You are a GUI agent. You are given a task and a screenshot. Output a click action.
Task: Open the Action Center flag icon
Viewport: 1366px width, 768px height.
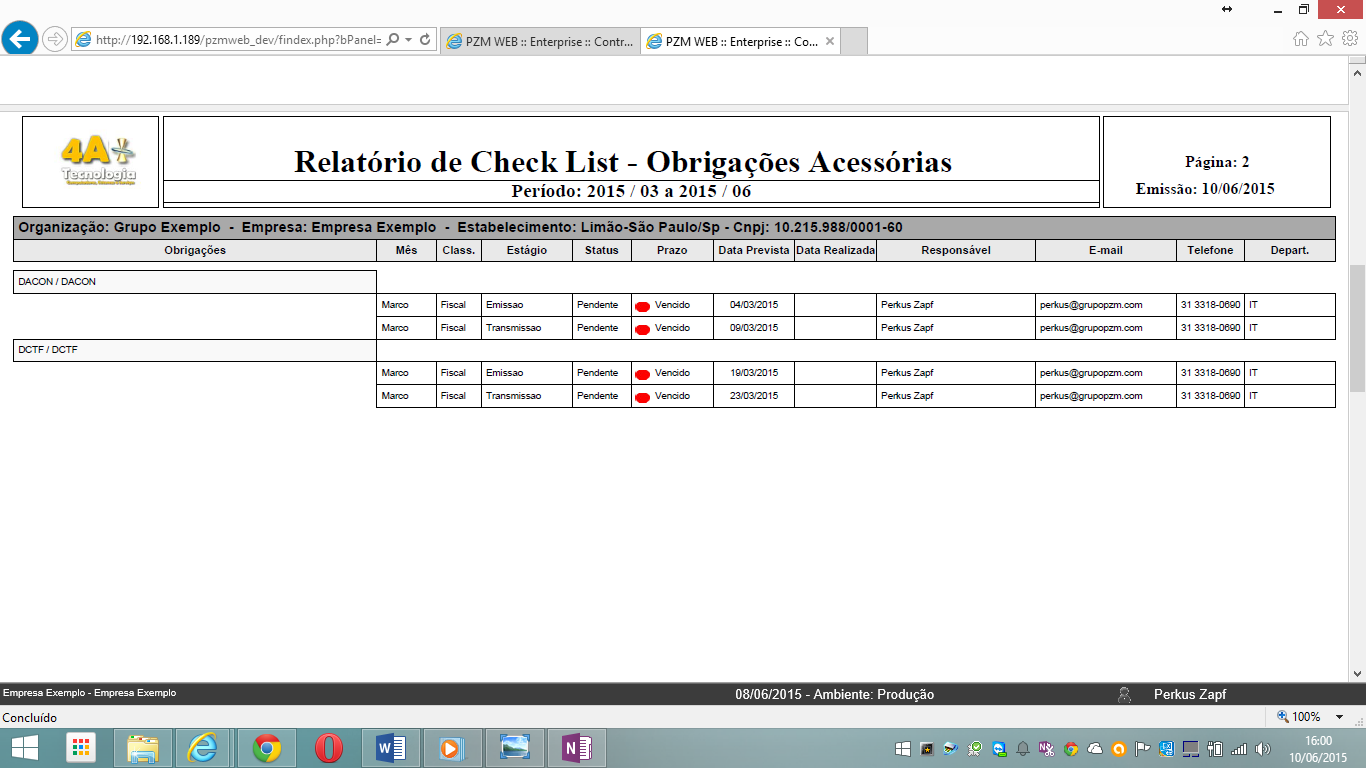(x=1143, y=748)
